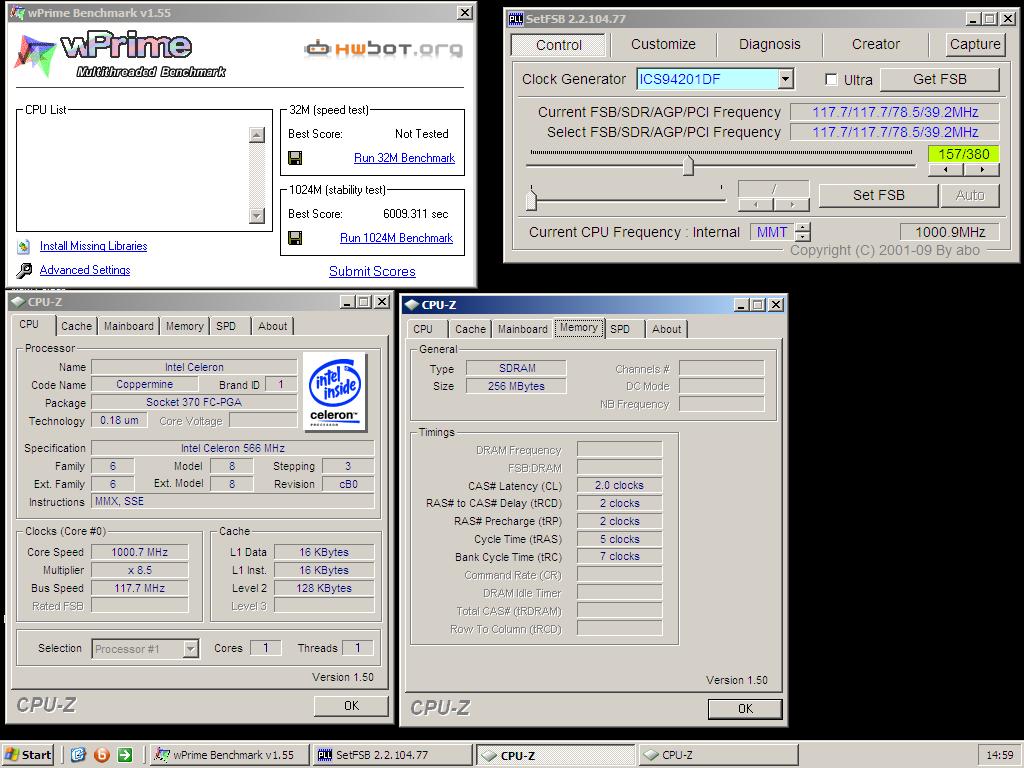
Task: Select the SetFSB taskbar button
Action: (392, 755)
